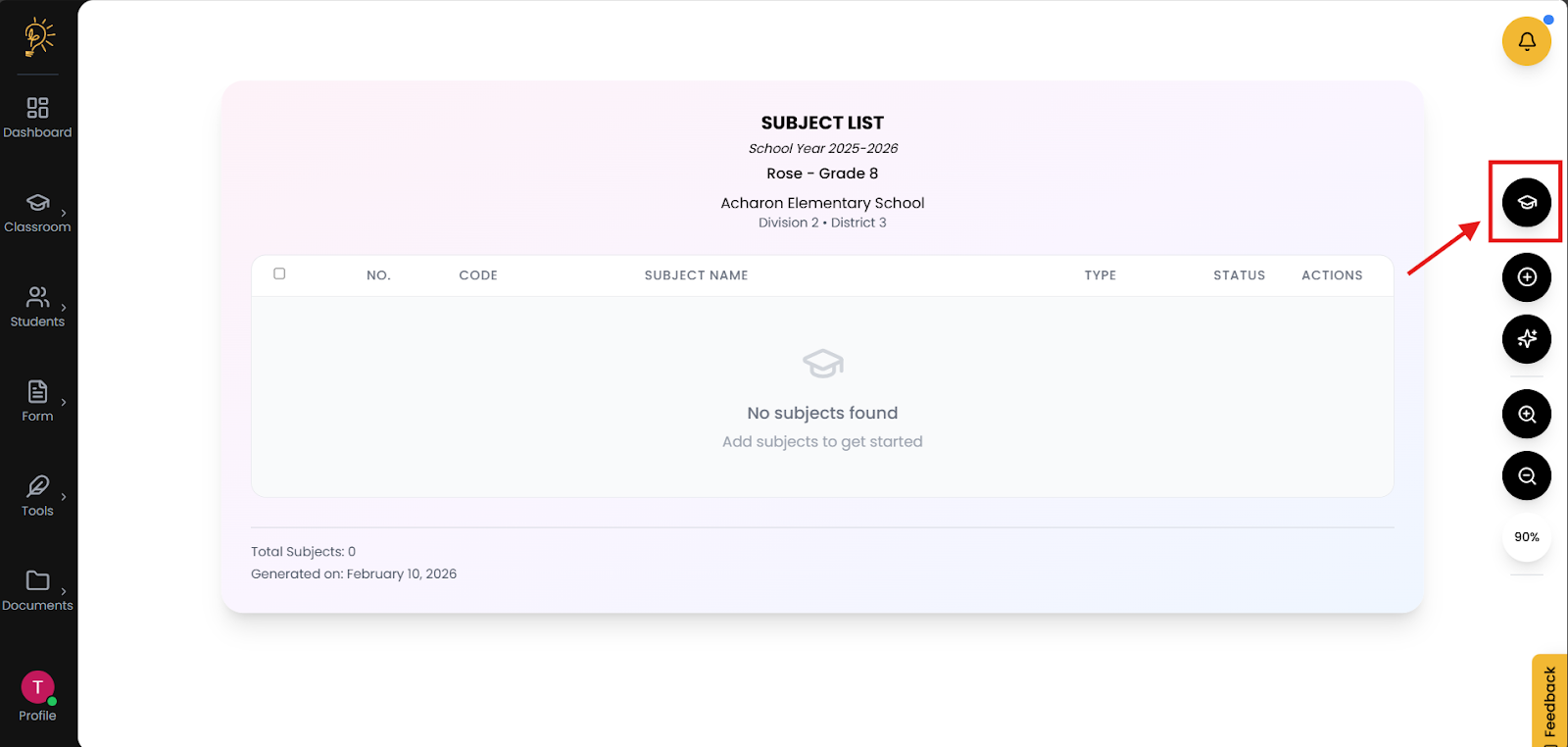
Task: Expand the Classroom submenu chevron
Action: (x=64, y=213)
